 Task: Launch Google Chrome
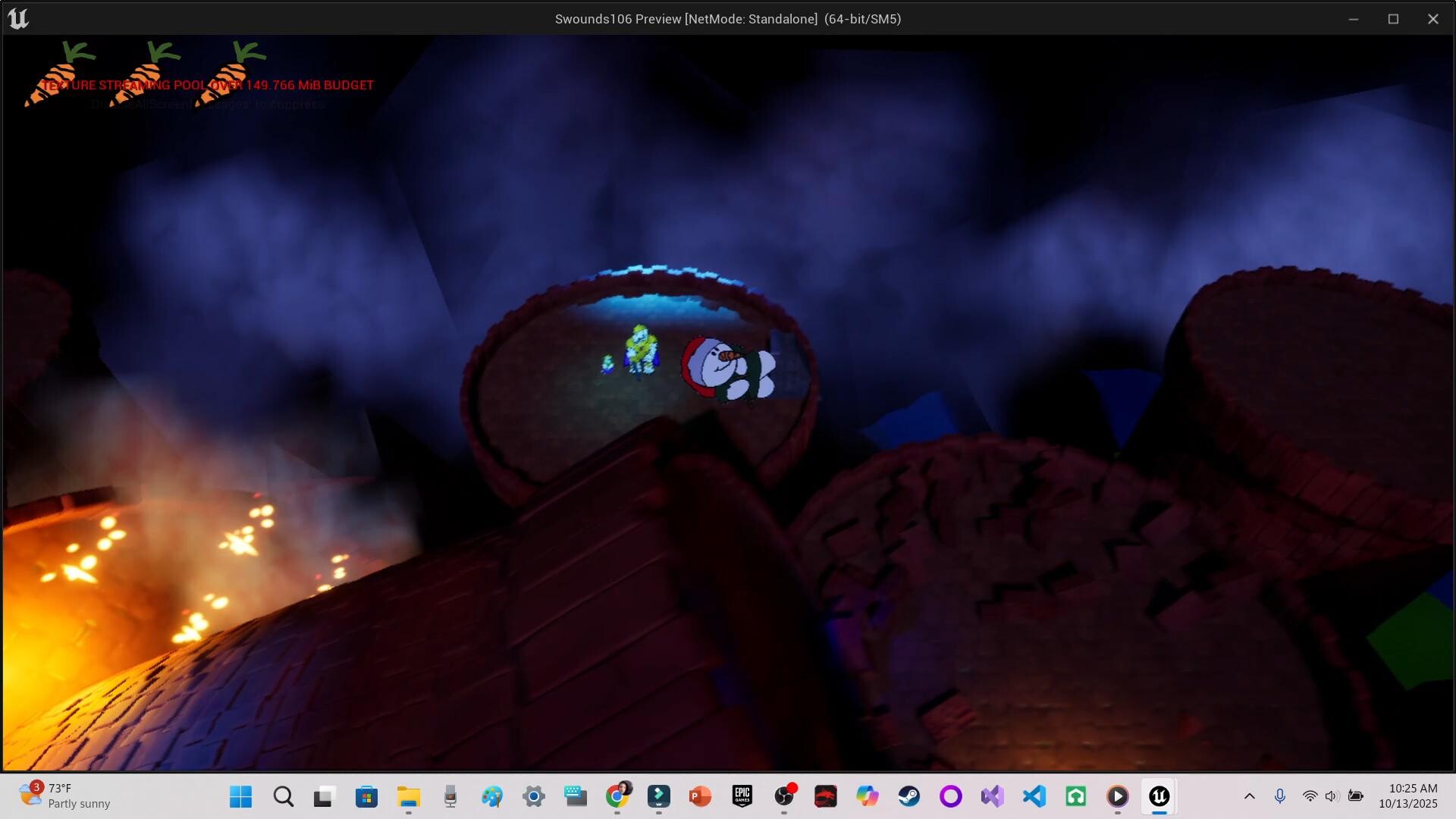point(617,797)
